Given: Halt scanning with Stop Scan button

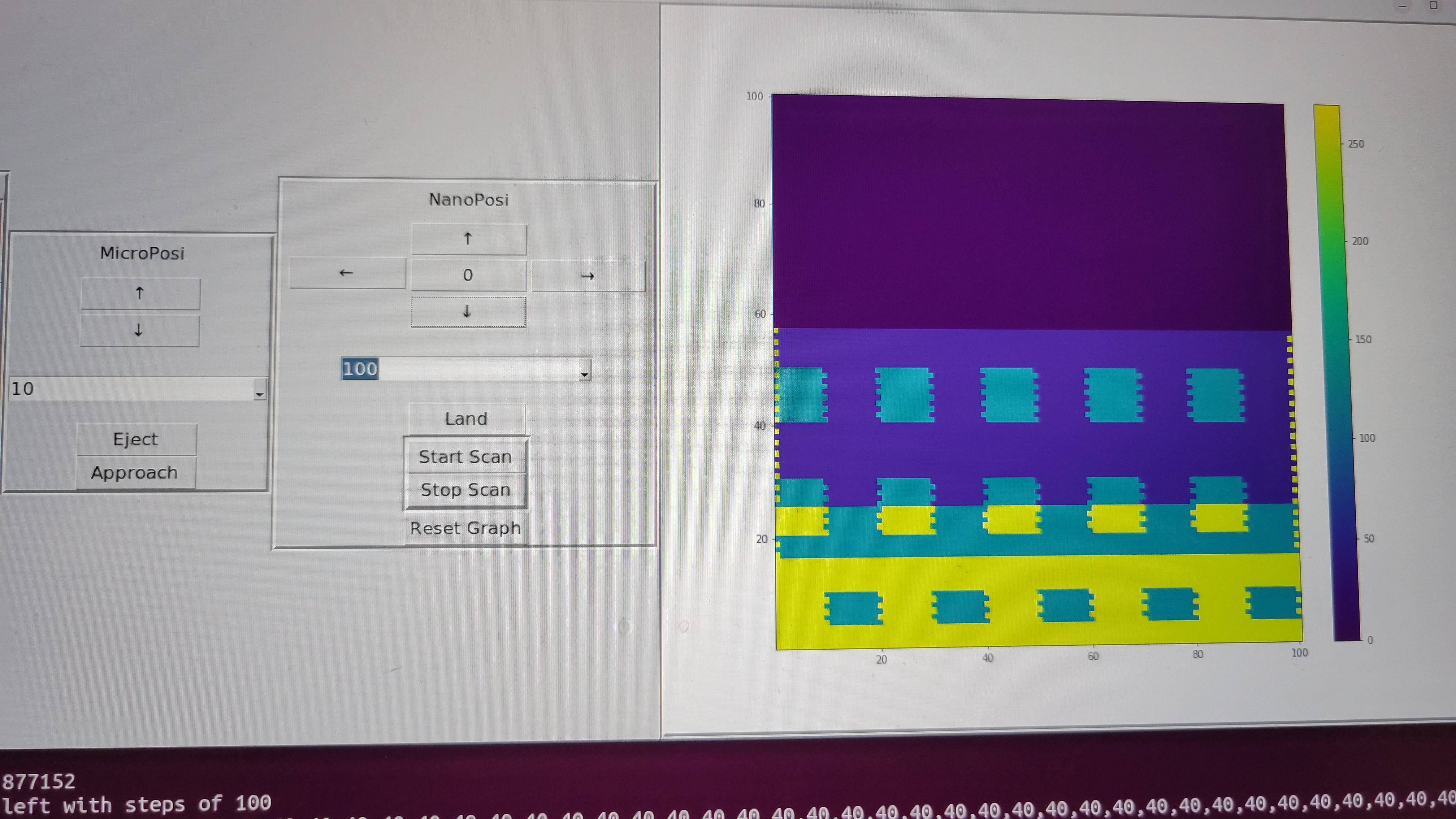Looking at the screenshot, I should (465, 489).
